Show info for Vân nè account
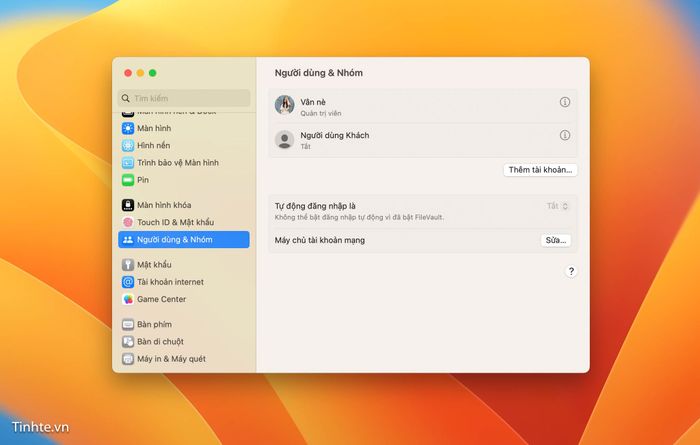Viewport: 700px width, 445px height. (x=565, y=102)
